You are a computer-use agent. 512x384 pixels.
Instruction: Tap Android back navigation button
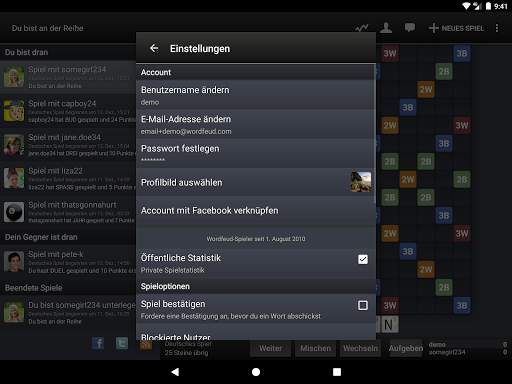click(x=175, y=372)
